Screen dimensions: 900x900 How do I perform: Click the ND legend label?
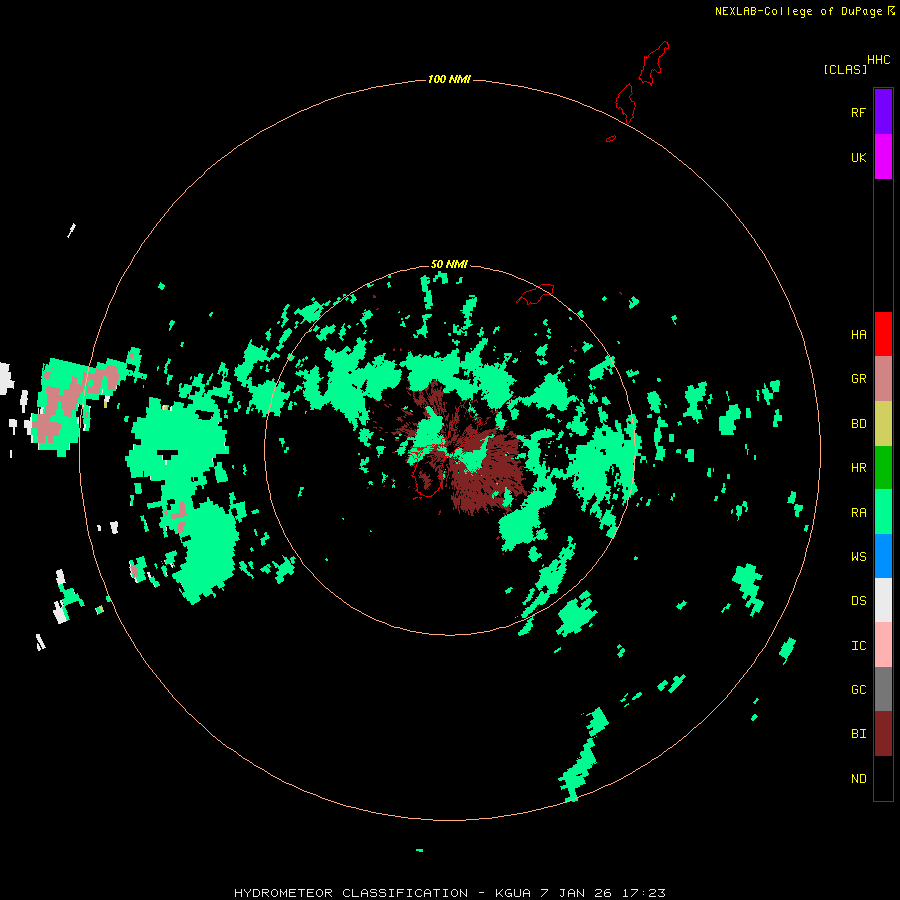(859, 778)
